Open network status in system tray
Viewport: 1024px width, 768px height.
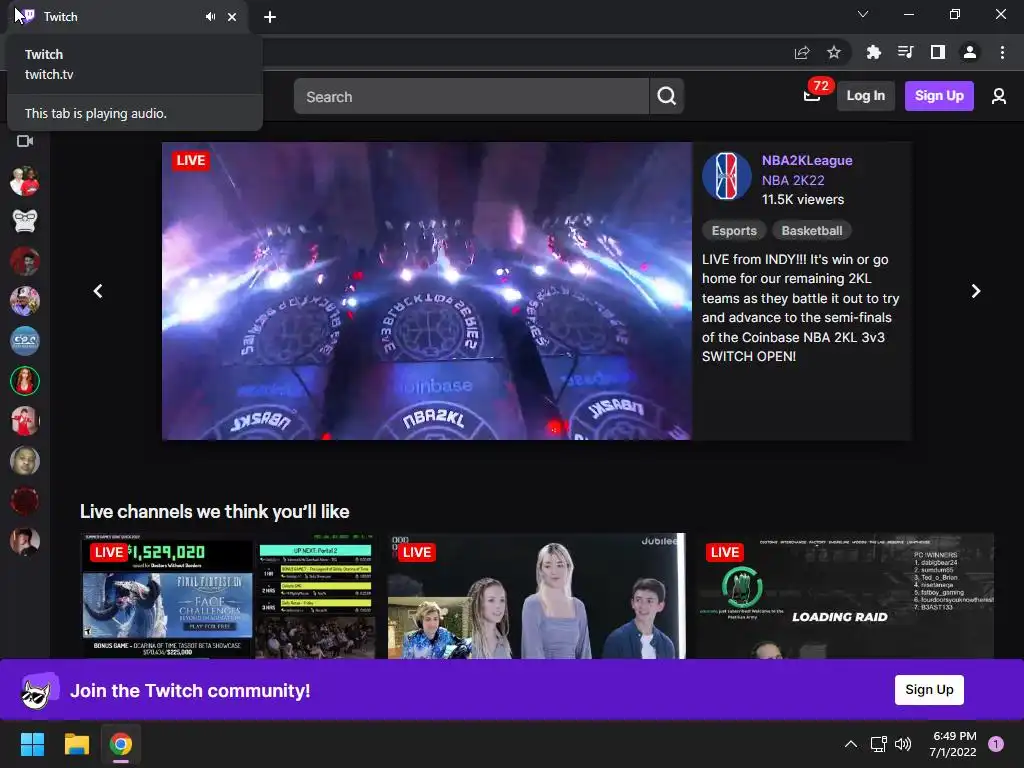pyautogui.click(x=878, y=744)
